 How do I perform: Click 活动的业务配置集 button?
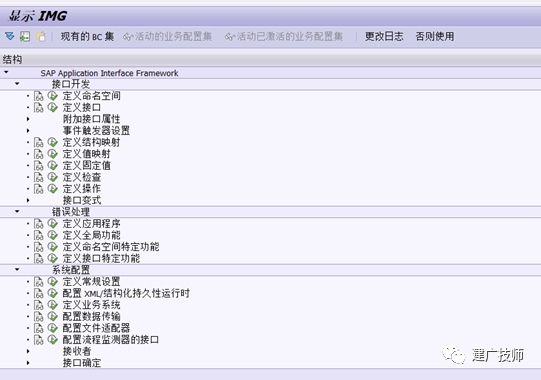(x=167, y=36)
